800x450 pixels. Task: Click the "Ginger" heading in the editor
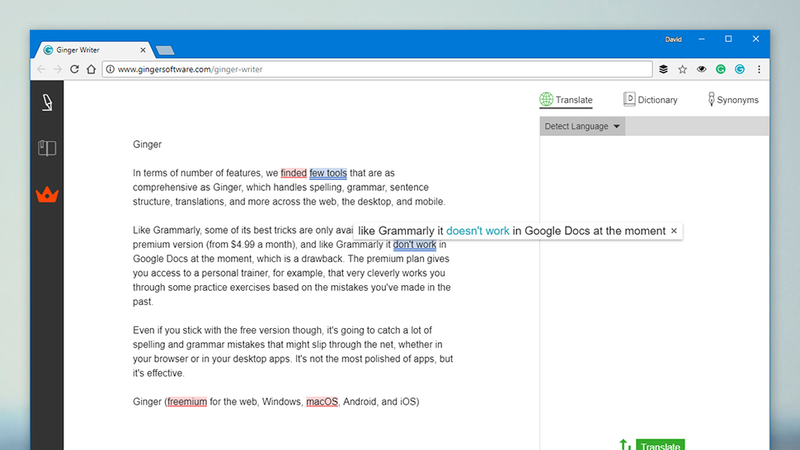coord(147,144)
